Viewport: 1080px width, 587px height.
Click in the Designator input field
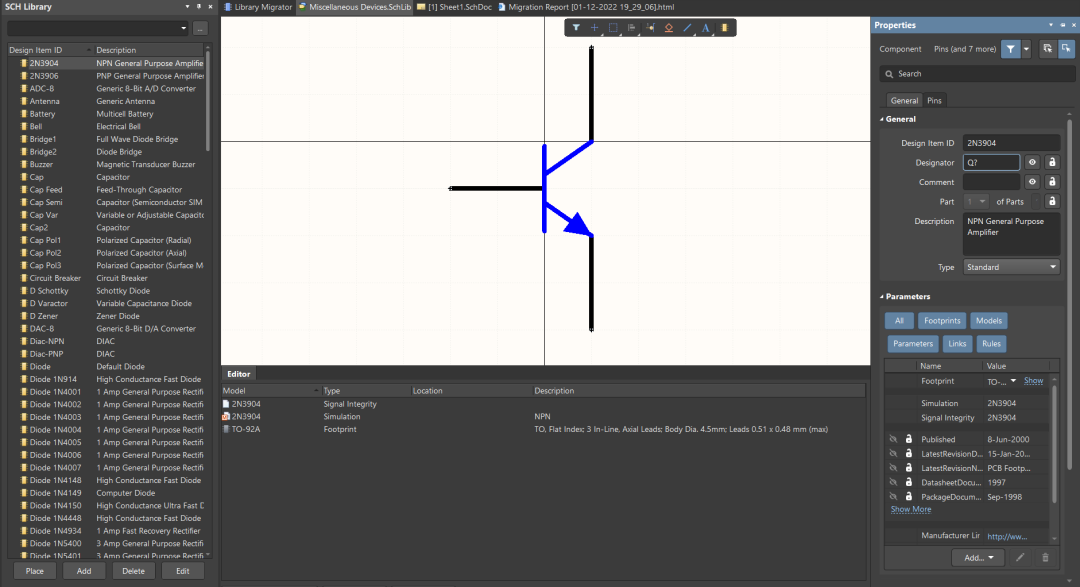[991, 163]
